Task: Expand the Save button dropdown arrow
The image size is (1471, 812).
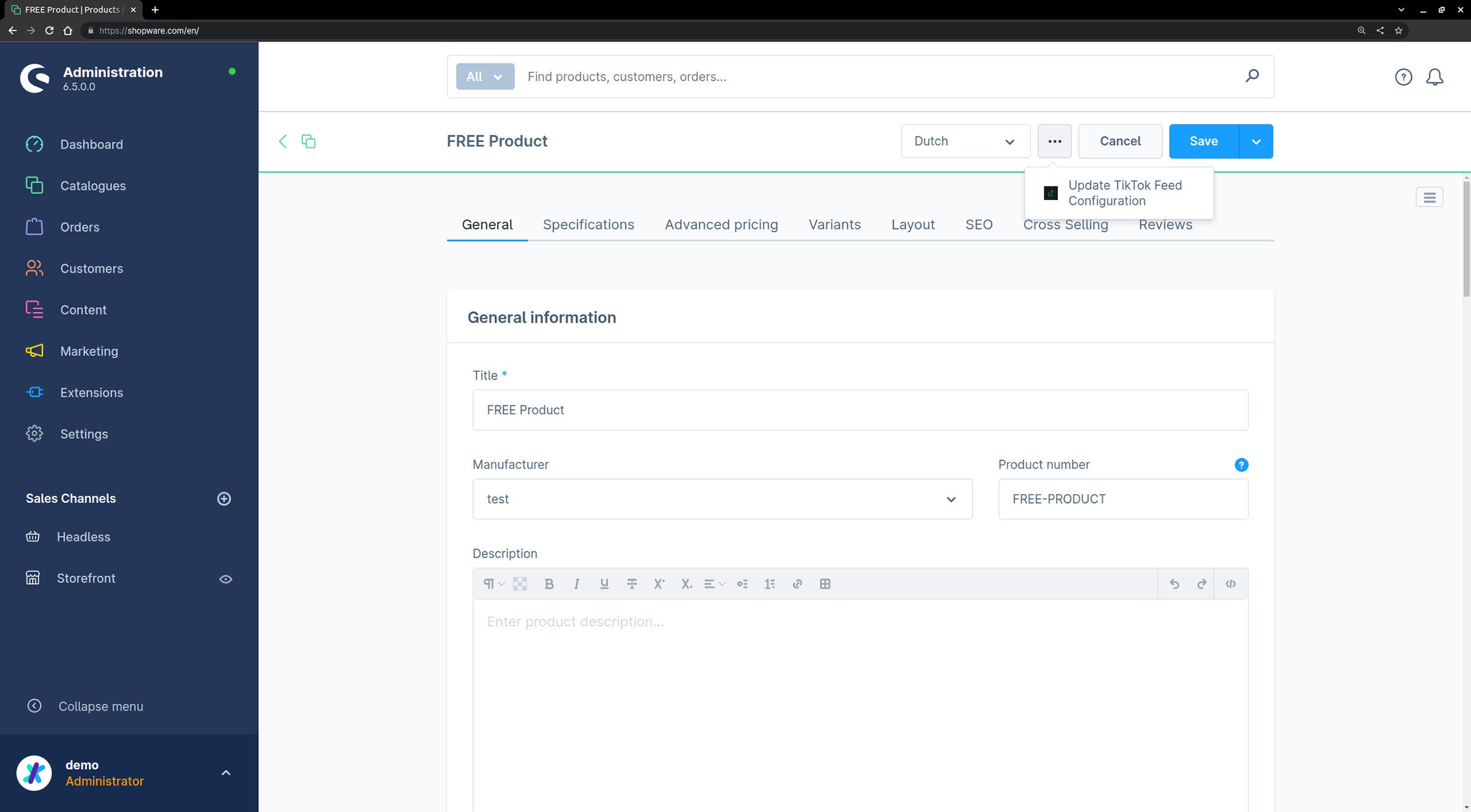Action: 1257,141
